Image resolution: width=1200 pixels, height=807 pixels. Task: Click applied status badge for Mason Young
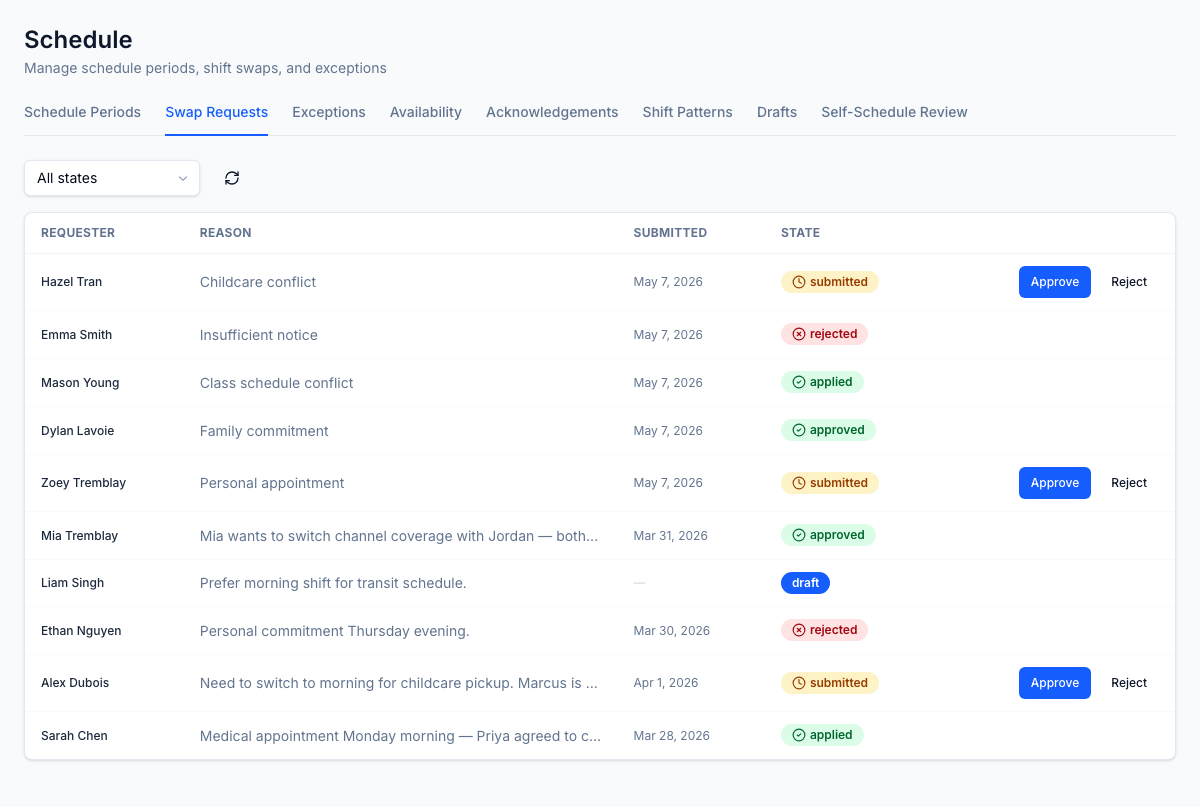point(822,382)
